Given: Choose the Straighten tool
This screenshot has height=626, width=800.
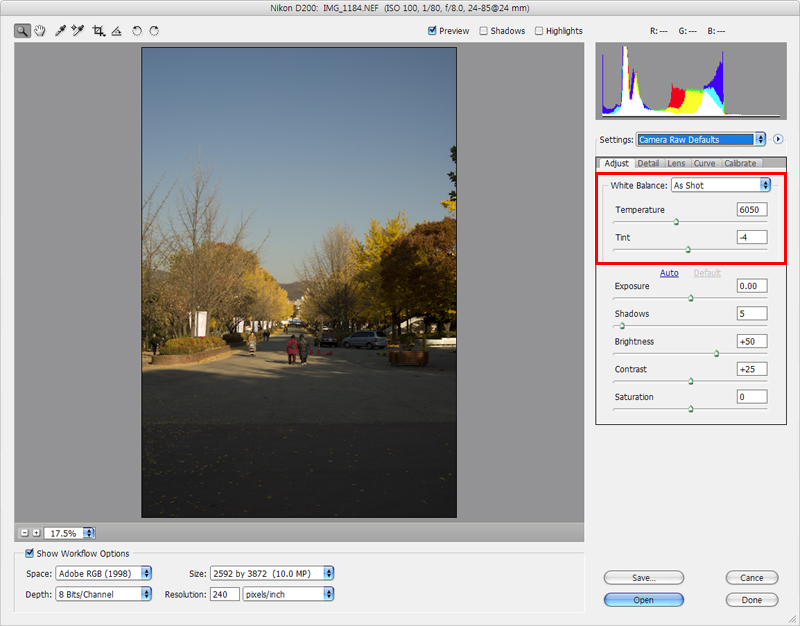Looking at the screenshot, I should point(116,31).
